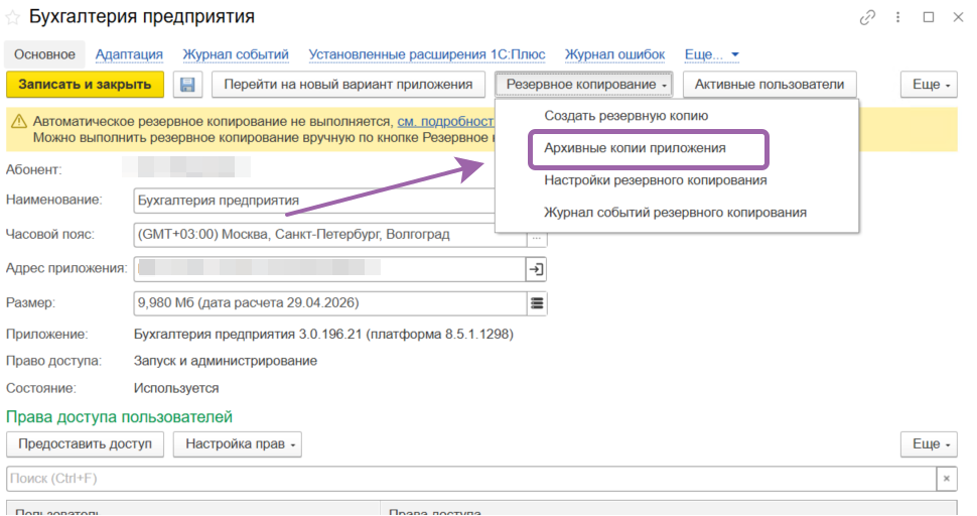
Task: Switch to the Основное tab
Action: tap(45, 55)
